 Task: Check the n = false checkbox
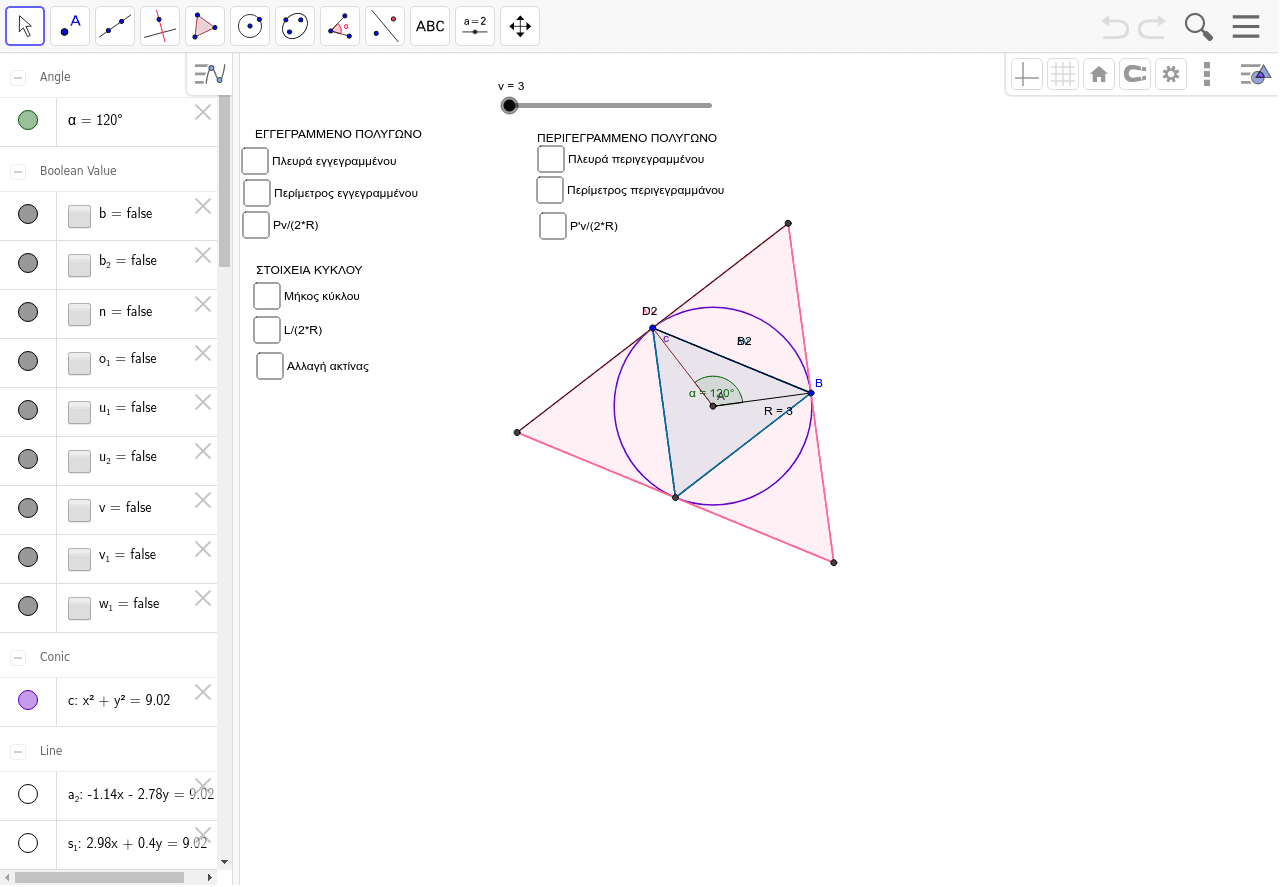pyautogui.click(x=80, y=314)
